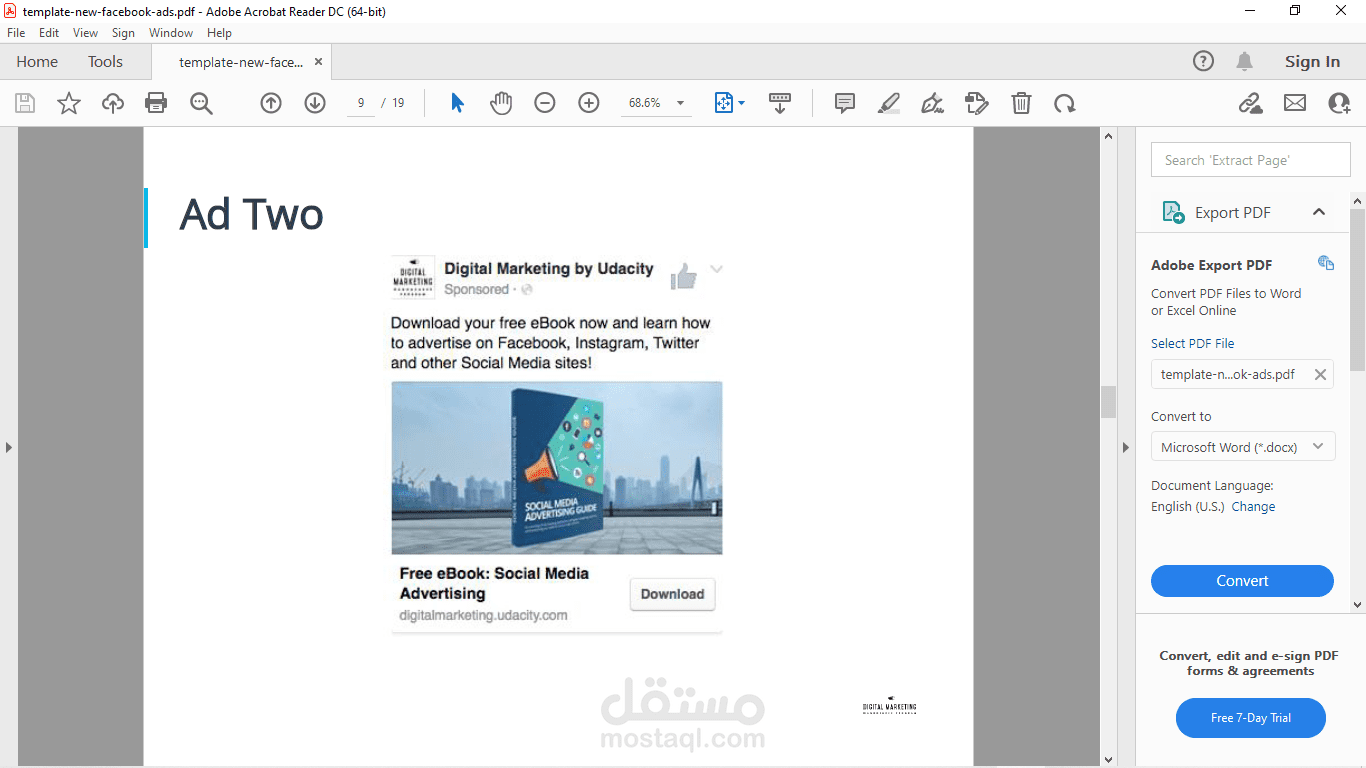Open the Convert to Microsoft Word dropdown
Screen dimensions: 1366x768
point(1242,447)
